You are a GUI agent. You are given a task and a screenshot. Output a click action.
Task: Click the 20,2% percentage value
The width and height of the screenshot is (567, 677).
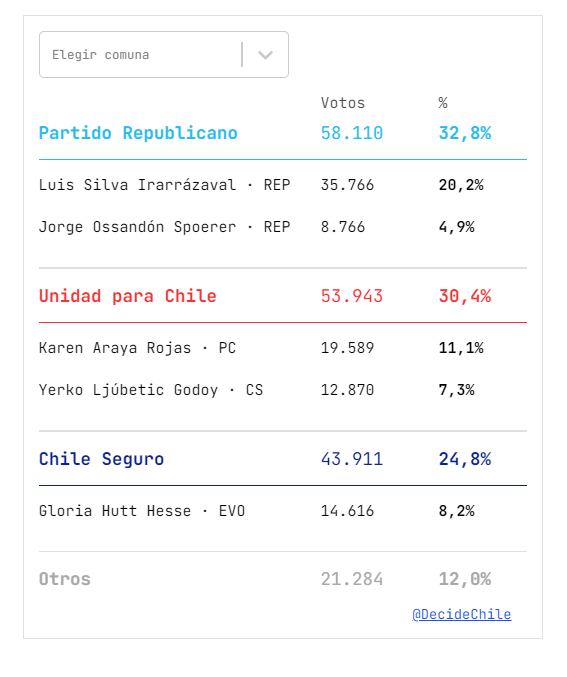[x=461, y=185]
